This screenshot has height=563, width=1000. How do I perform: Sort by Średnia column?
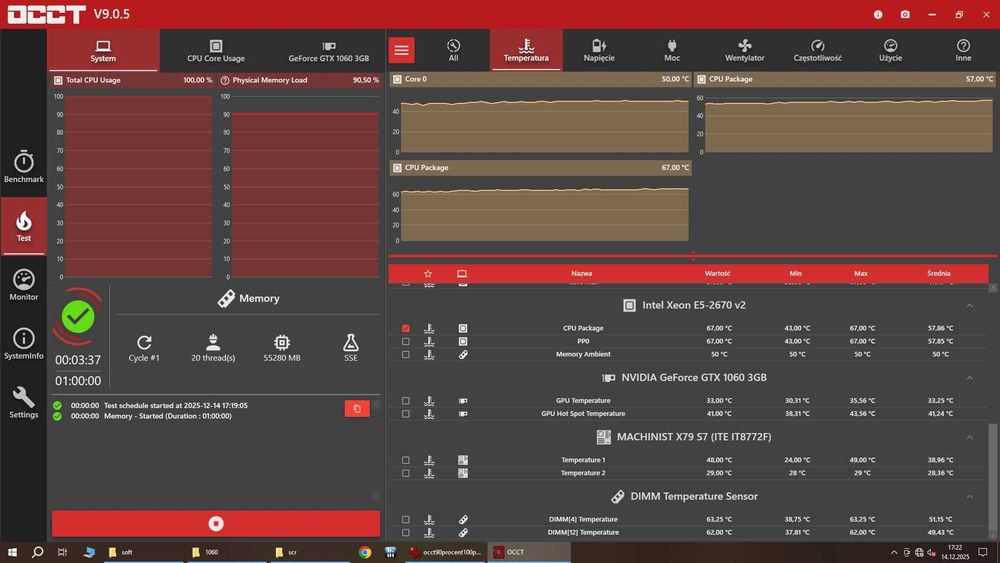pyautogui.click(x=939, y=274)
